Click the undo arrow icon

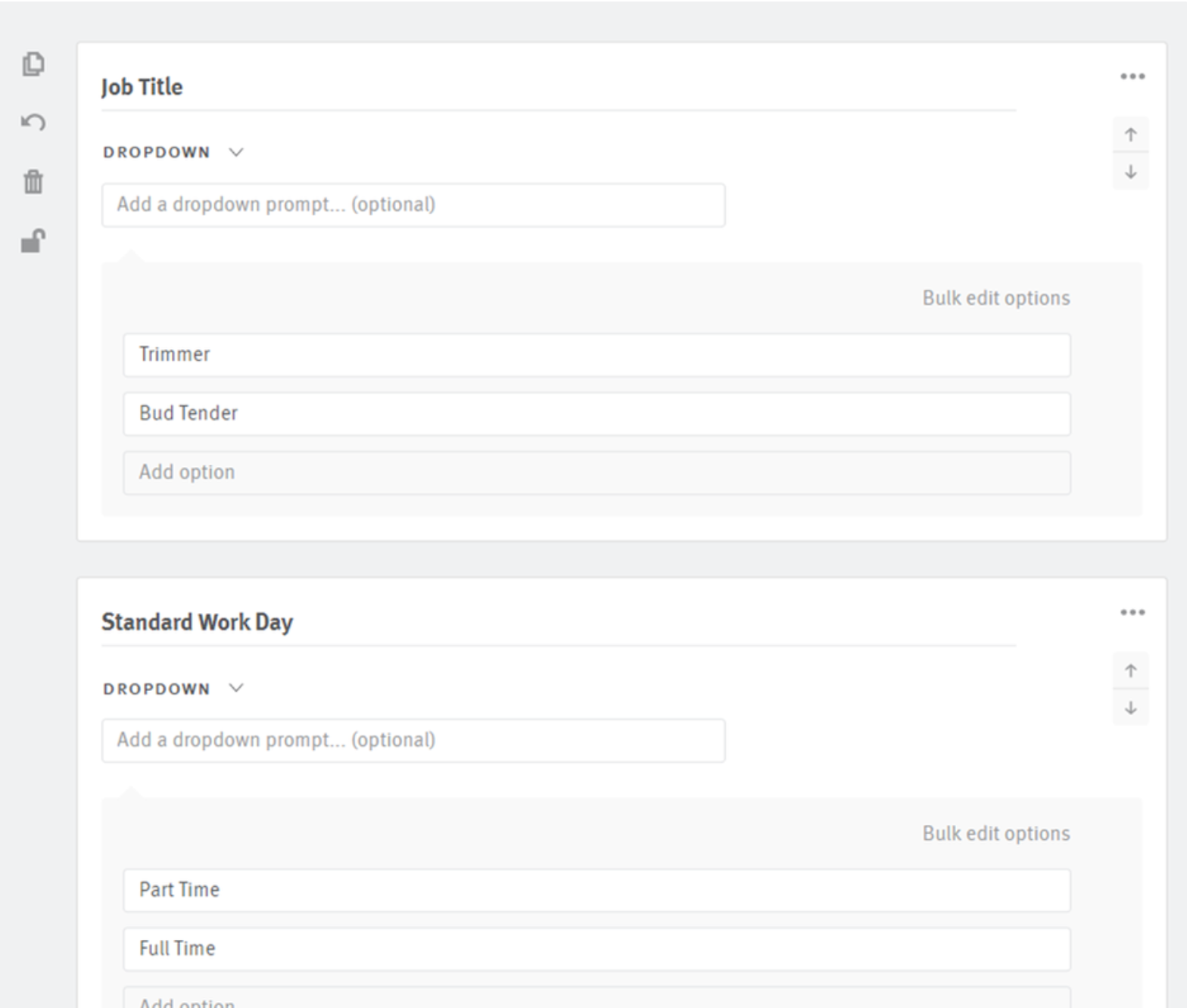click(x=33, y=122)
